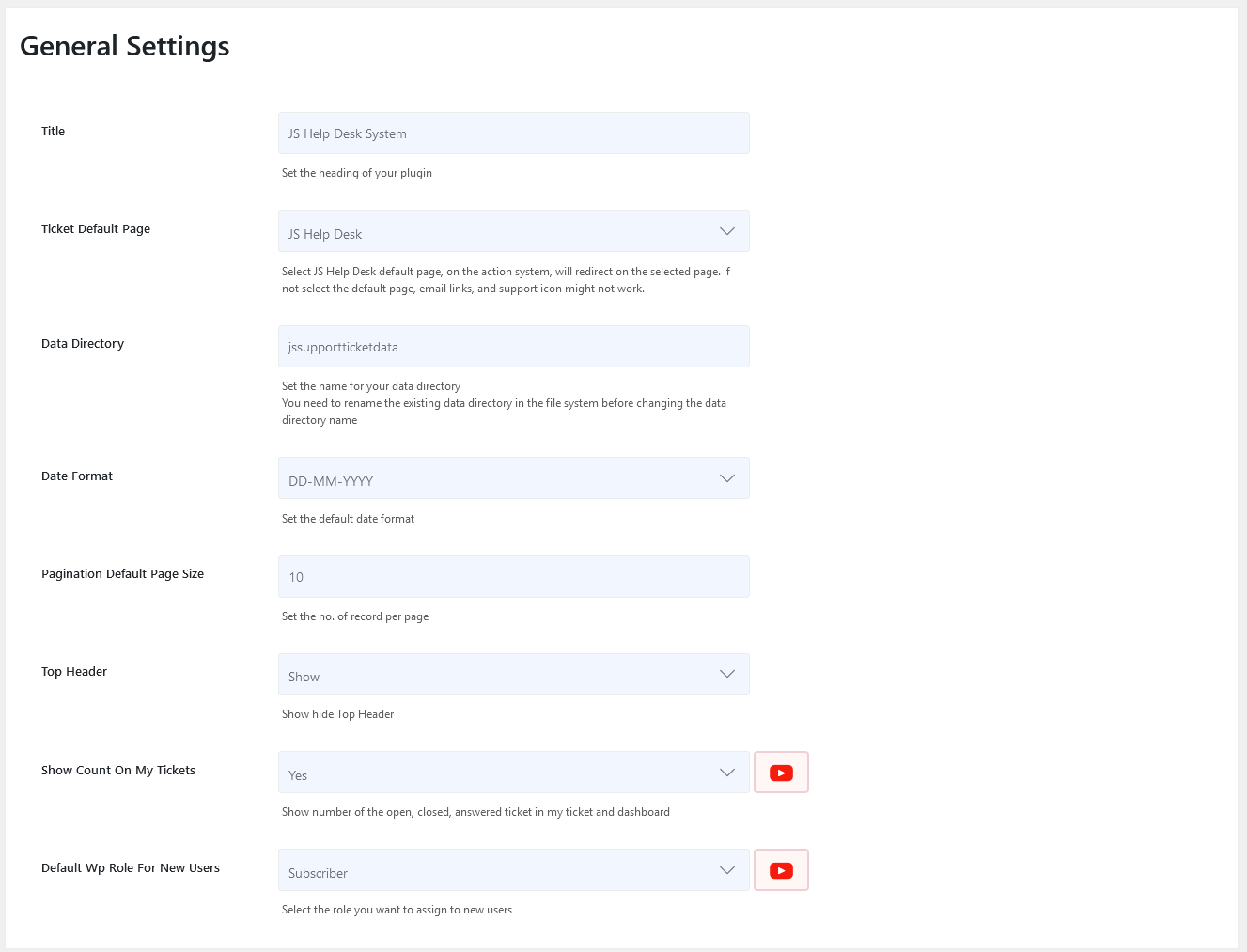The width and height of the screenshot is (1247, 952).
Task: Focus the Data Directory text field
Action: (x=513, y=347)
